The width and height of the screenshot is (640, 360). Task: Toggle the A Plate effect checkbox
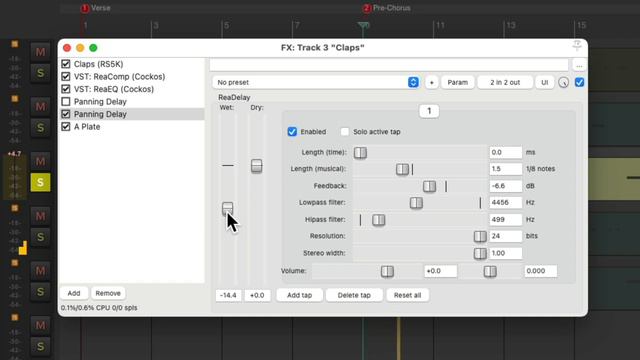[x=66, y=127]
